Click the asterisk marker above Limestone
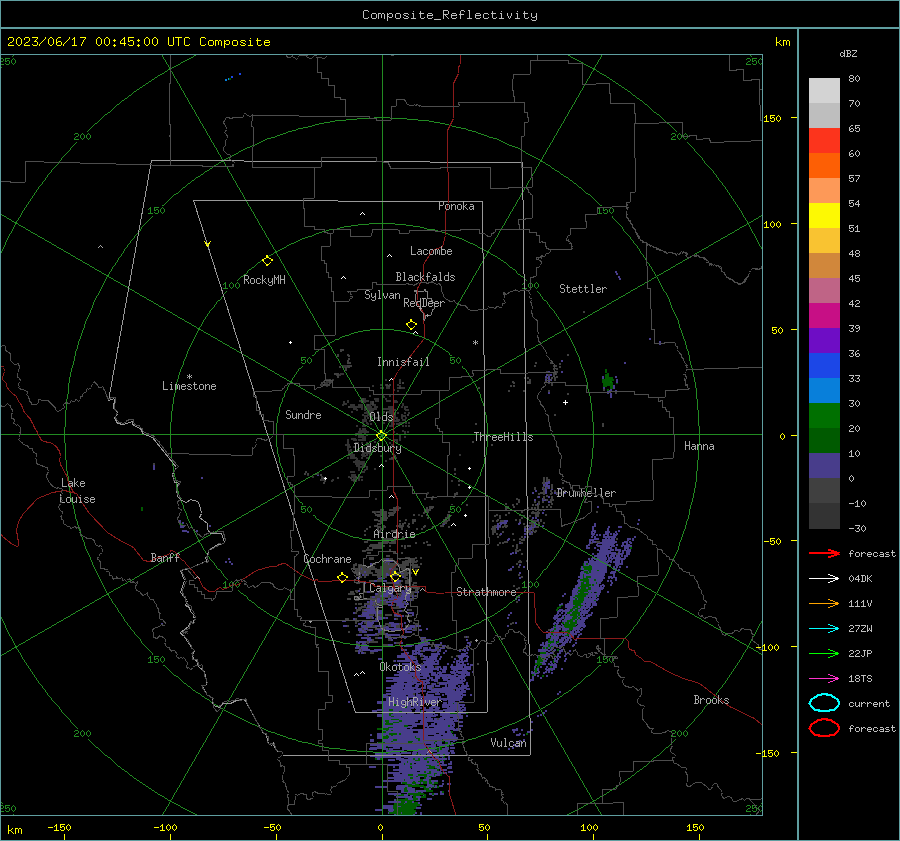Viewport: 900px width, 841px height. [189, 377]
